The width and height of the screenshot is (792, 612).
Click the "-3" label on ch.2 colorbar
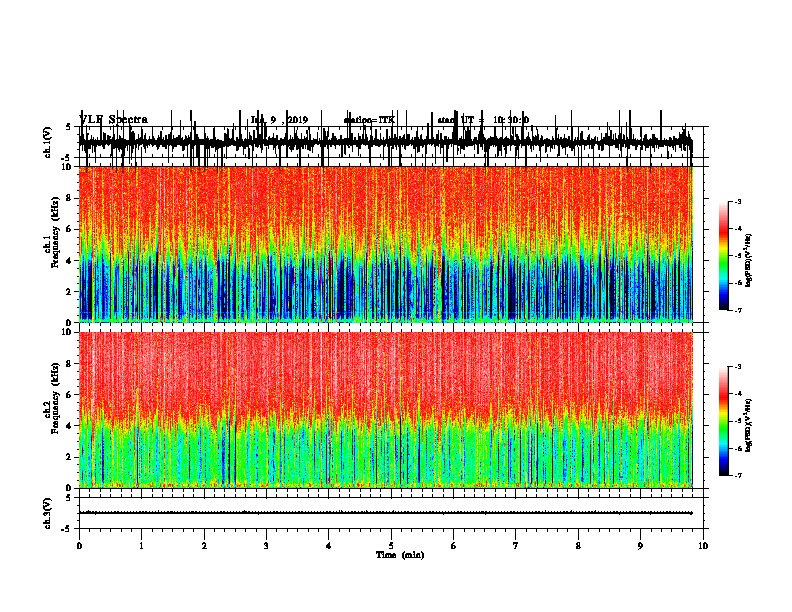737,367
